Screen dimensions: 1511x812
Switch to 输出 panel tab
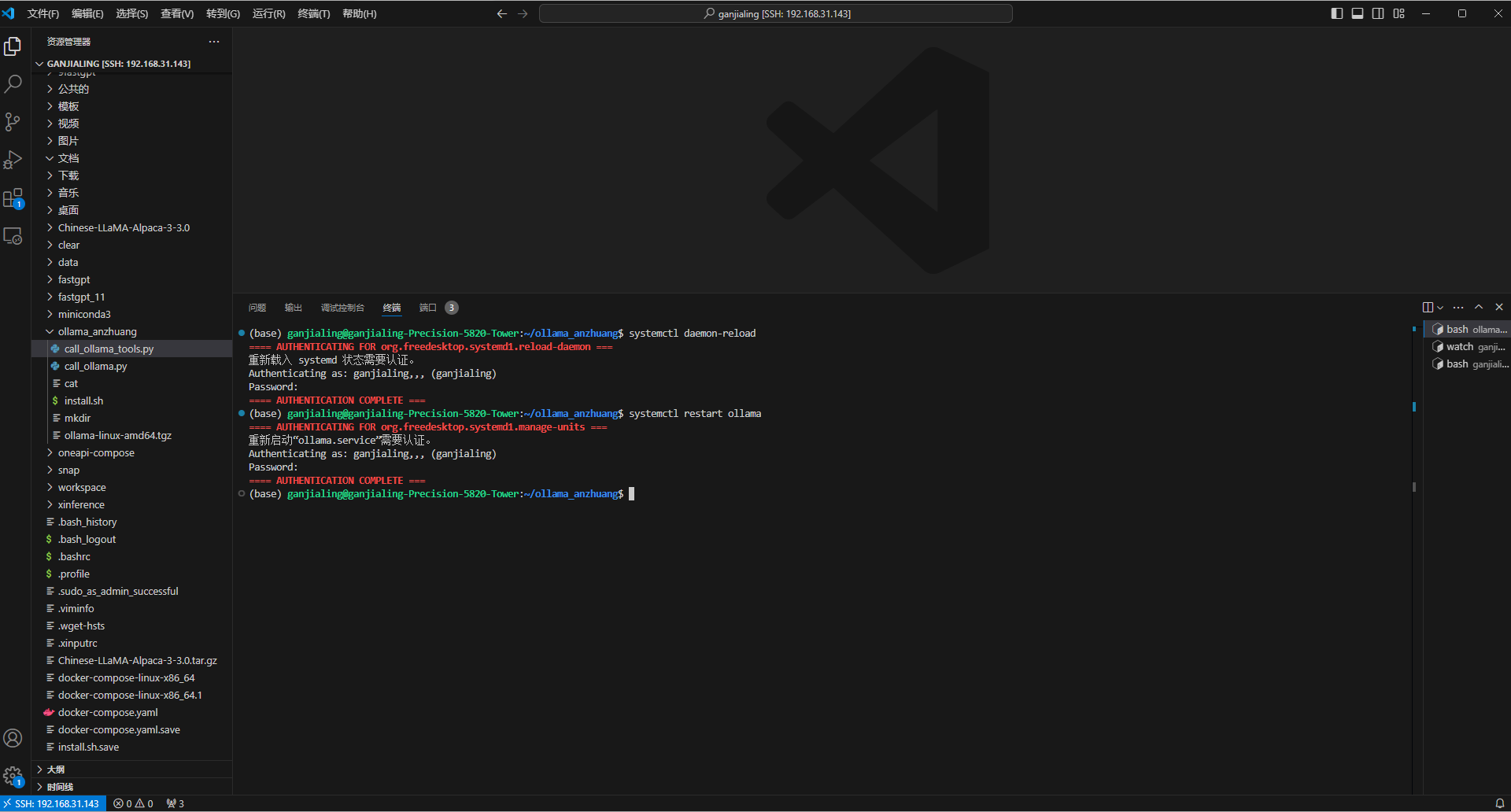pyautogui.click(x=294, y=308)
